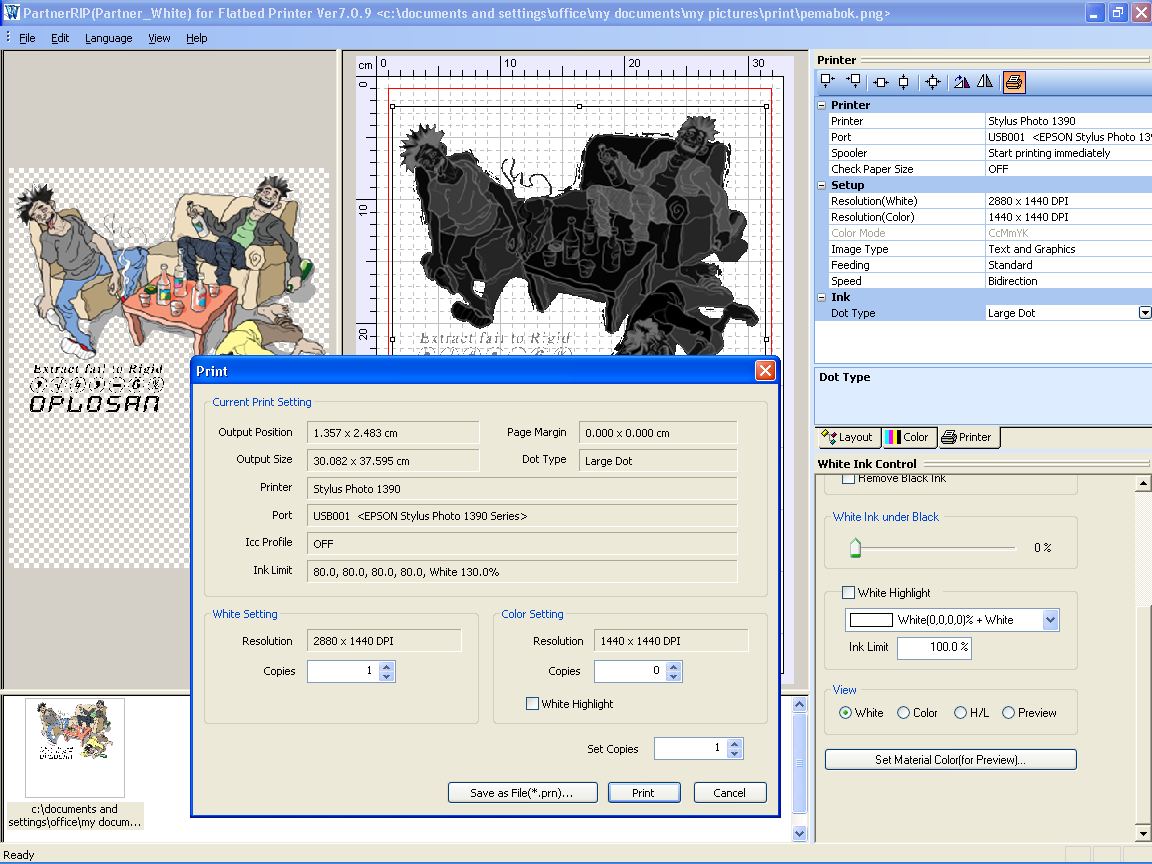The width and height of the screenshot is (1152, 864).
Task: Collapse the Ink property group
Action: tap(822, 297)
